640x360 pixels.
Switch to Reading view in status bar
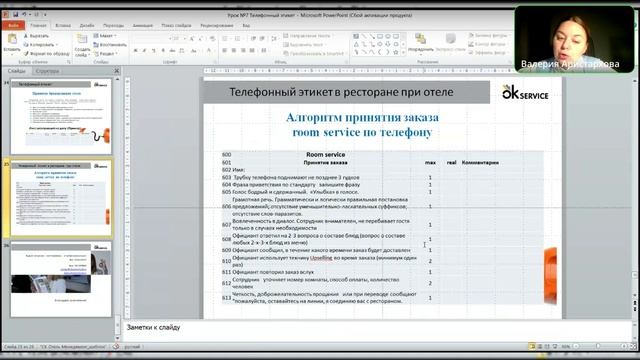(x=547, y=346)
